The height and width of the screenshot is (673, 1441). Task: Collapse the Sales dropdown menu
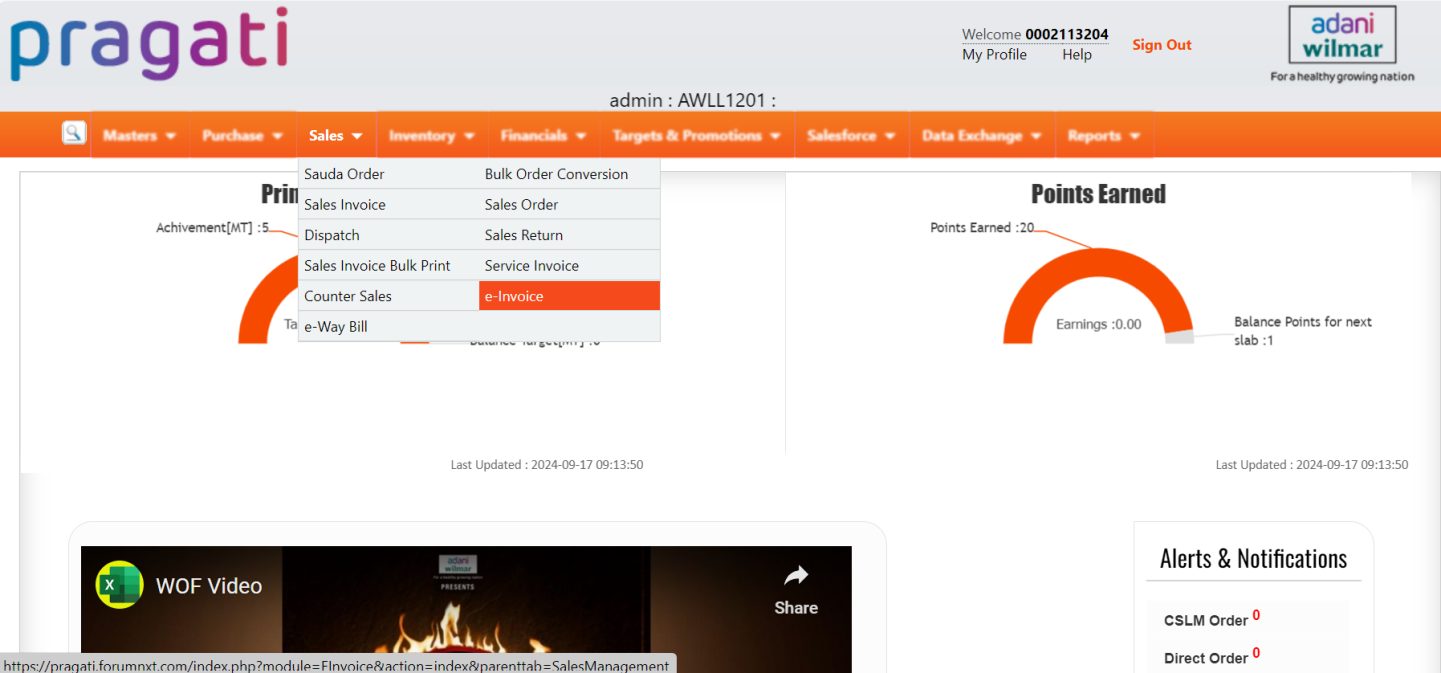[x=336, y=135]
